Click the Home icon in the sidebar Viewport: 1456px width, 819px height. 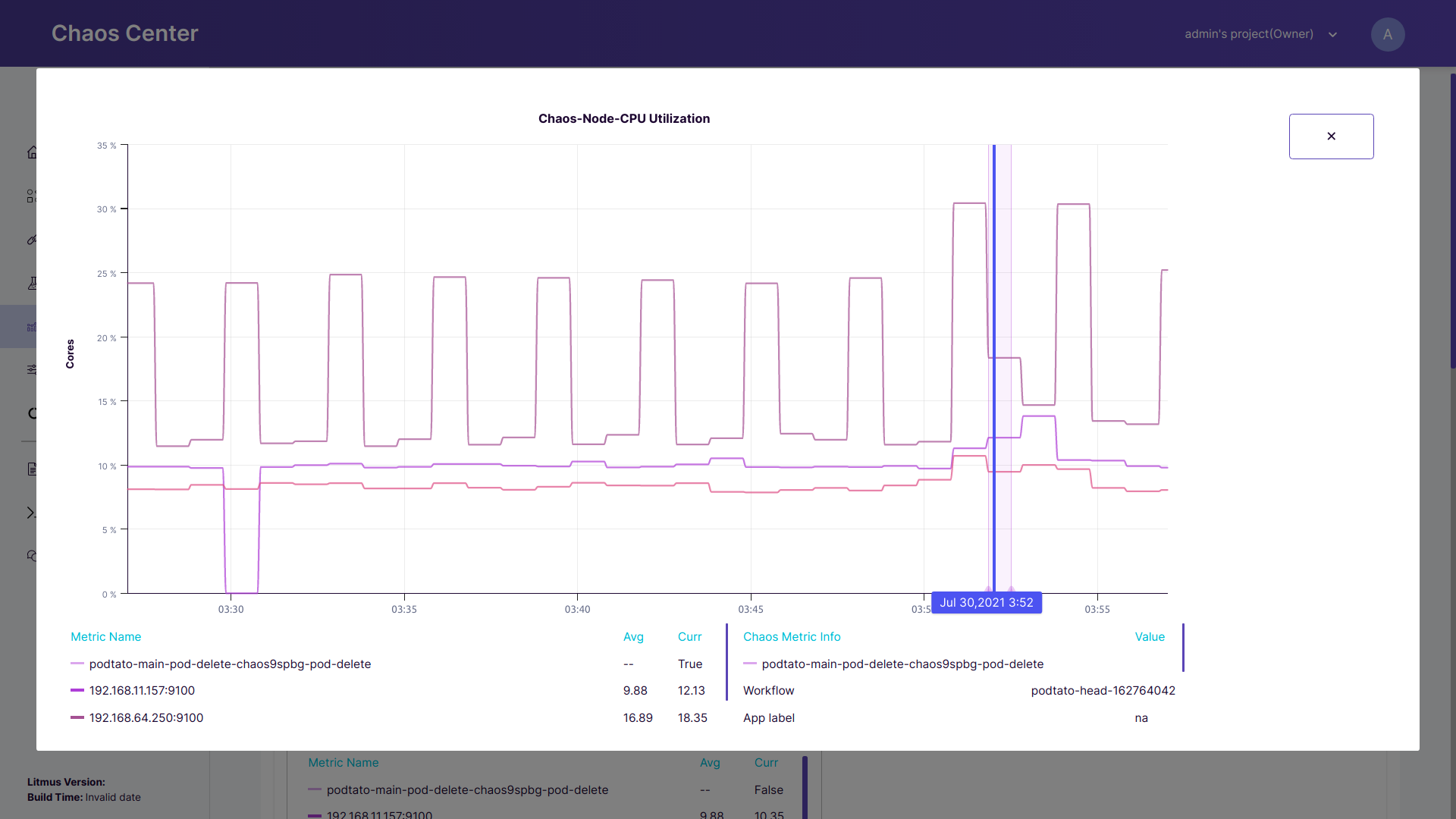(x=32, y=152)
